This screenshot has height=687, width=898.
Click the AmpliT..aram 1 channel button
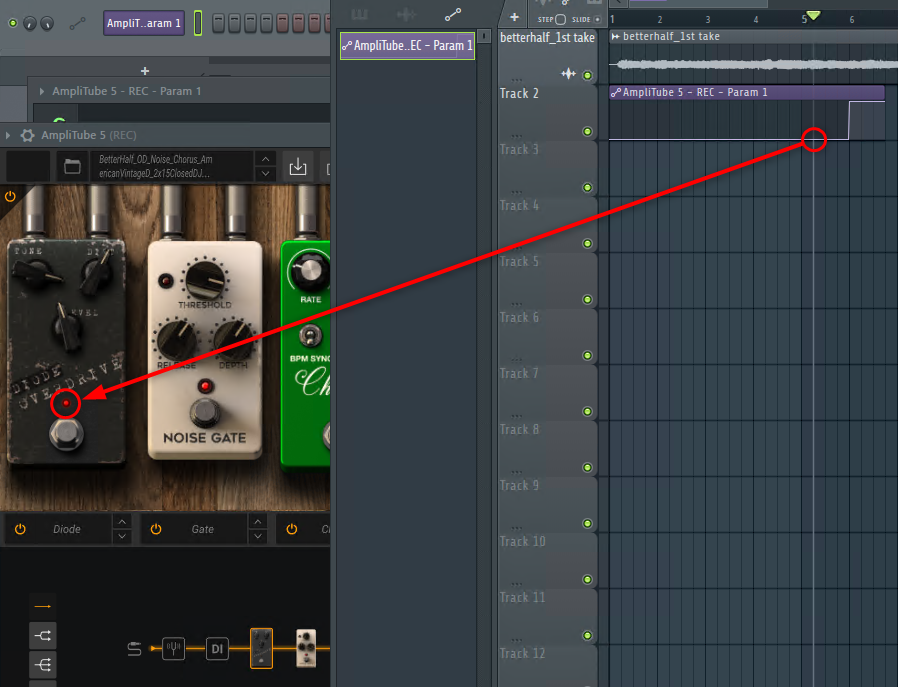[144, 23]
